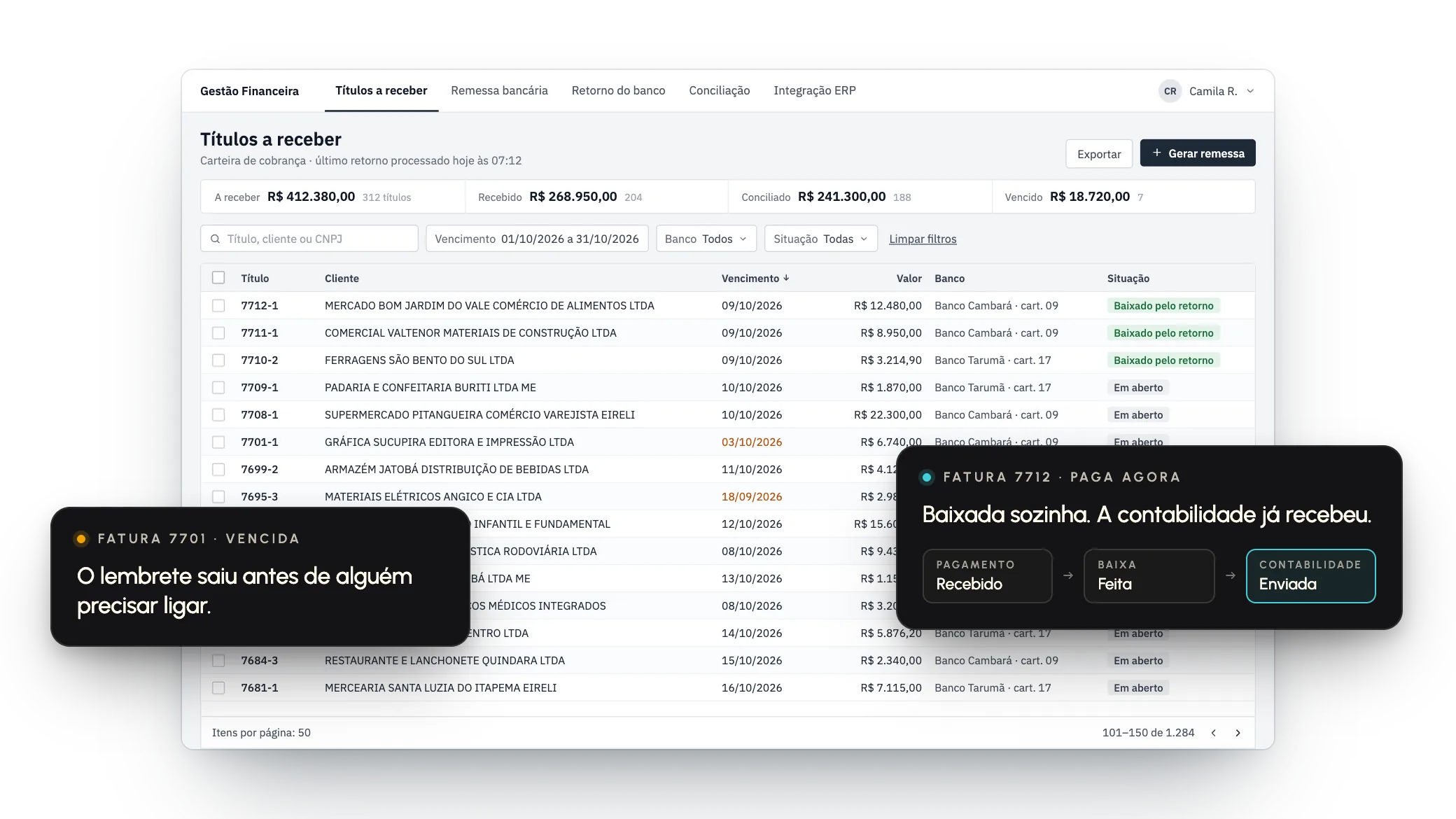Select the checkbox for título 7684-3
The height and width of the screenshot is (819, 1456).
coord(218,660)
